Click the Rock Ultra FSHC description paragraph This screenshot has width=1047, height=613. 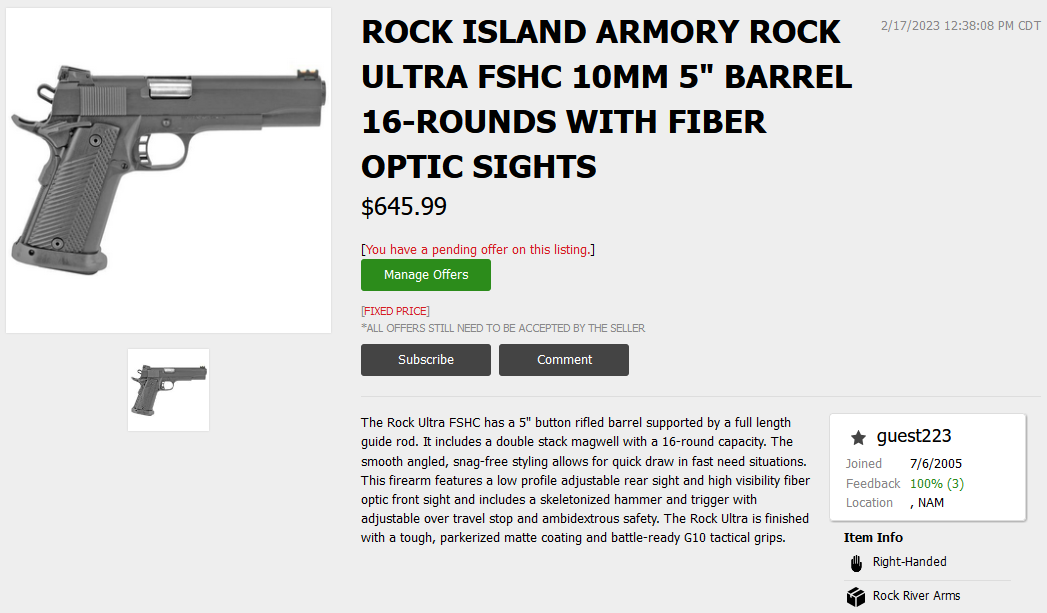585,480
